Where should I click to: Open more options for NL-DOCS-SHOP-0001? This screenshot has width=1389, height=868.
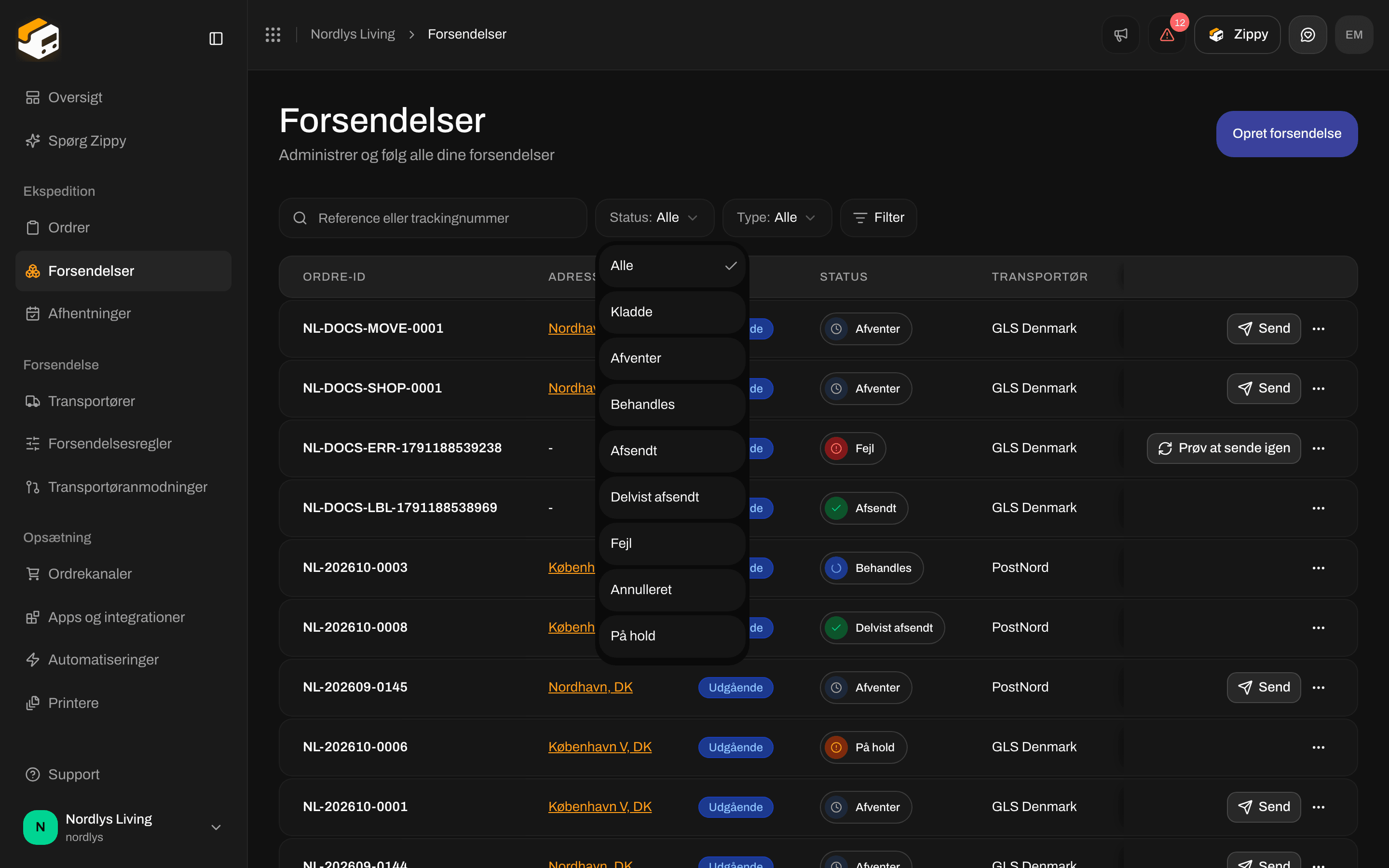point(1319,389)
